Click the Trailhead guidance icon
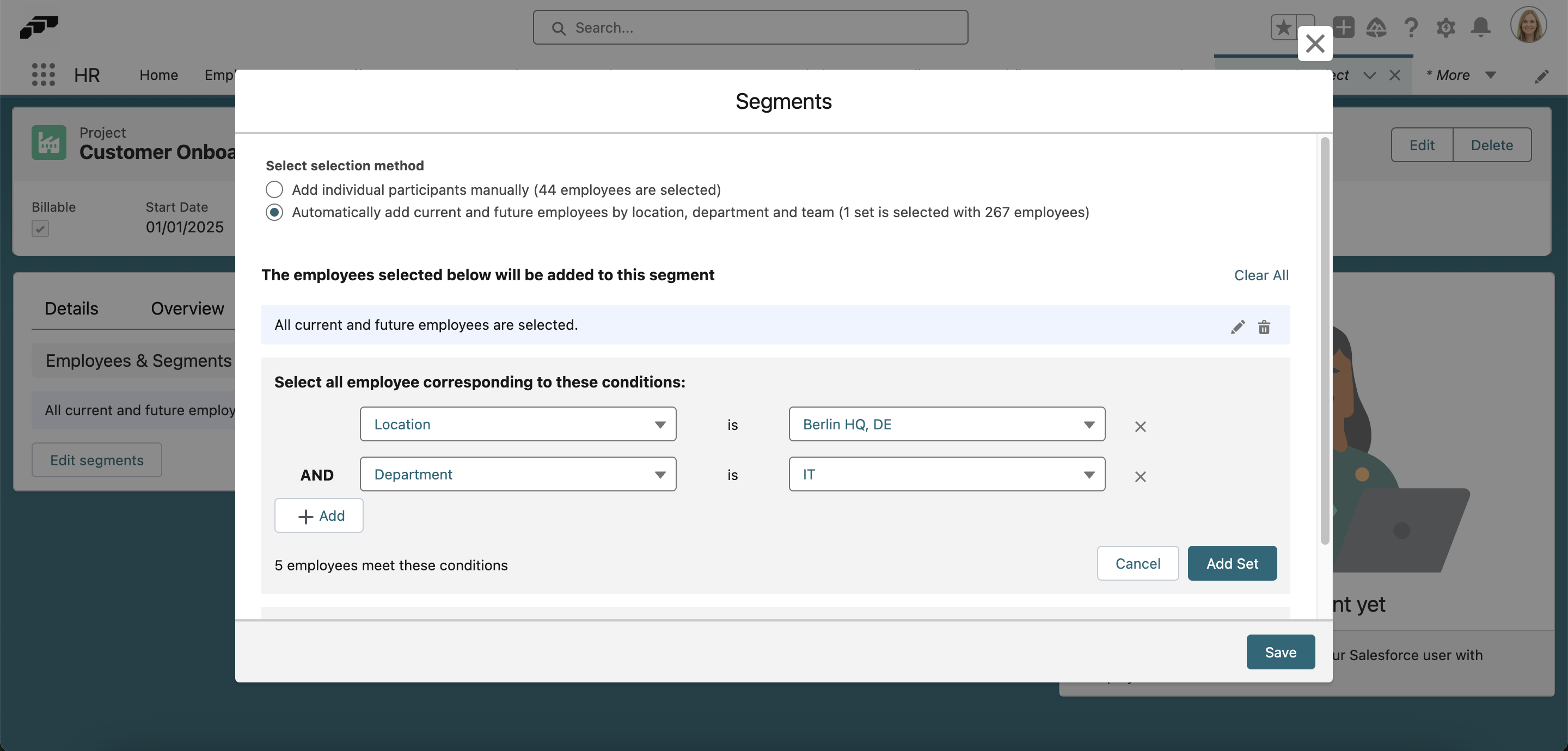1568x751 pixels. (x=1377, y=27)
